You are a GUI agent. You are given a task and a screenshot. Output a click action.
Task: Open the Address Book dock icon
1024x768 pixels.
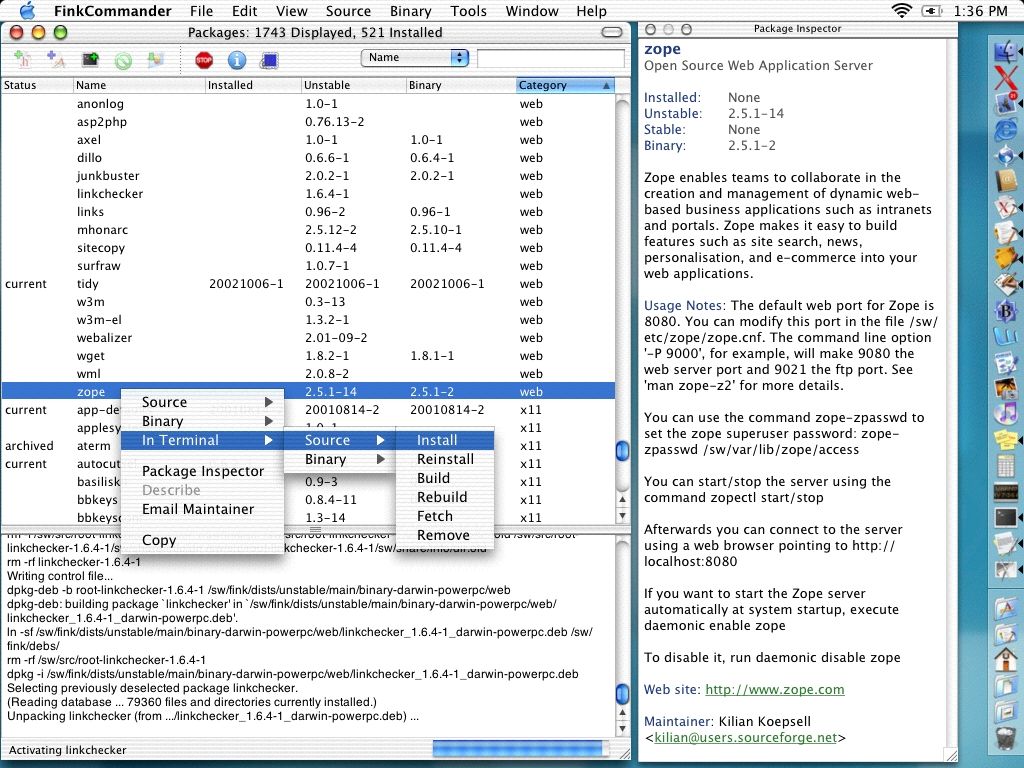1006,180
